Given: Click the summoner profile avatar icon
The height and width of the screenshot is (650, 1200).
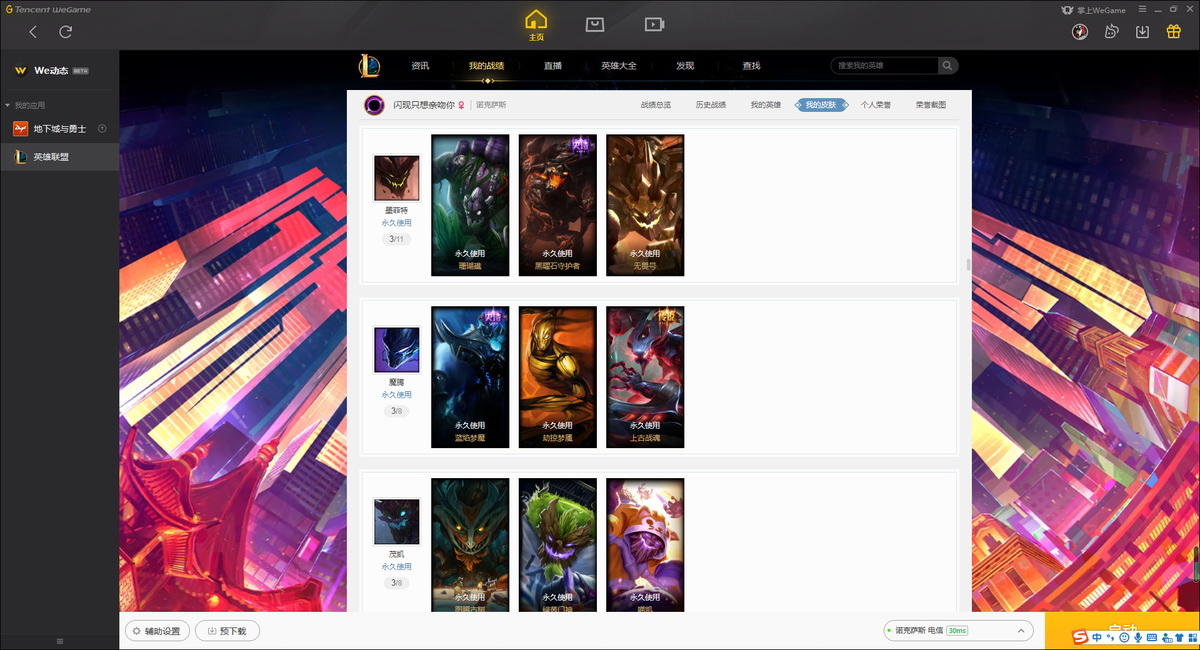Looking at the screenshot, I should [x=374, y=104].
